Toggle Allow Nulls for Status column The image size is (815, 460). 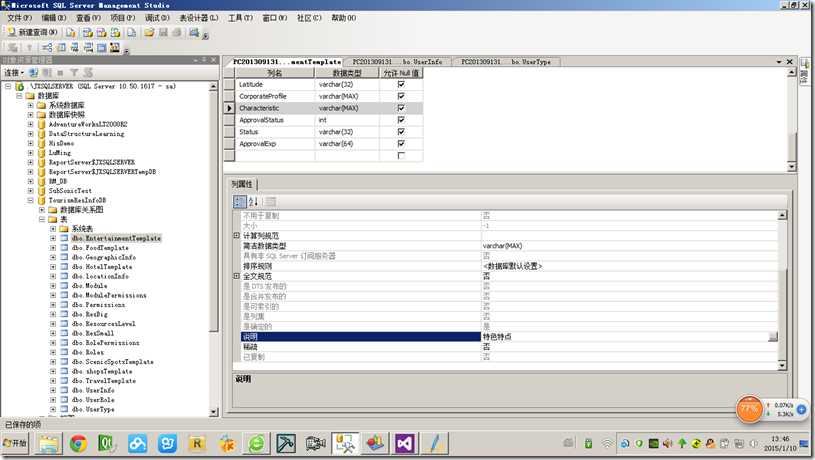pos(401,132)
